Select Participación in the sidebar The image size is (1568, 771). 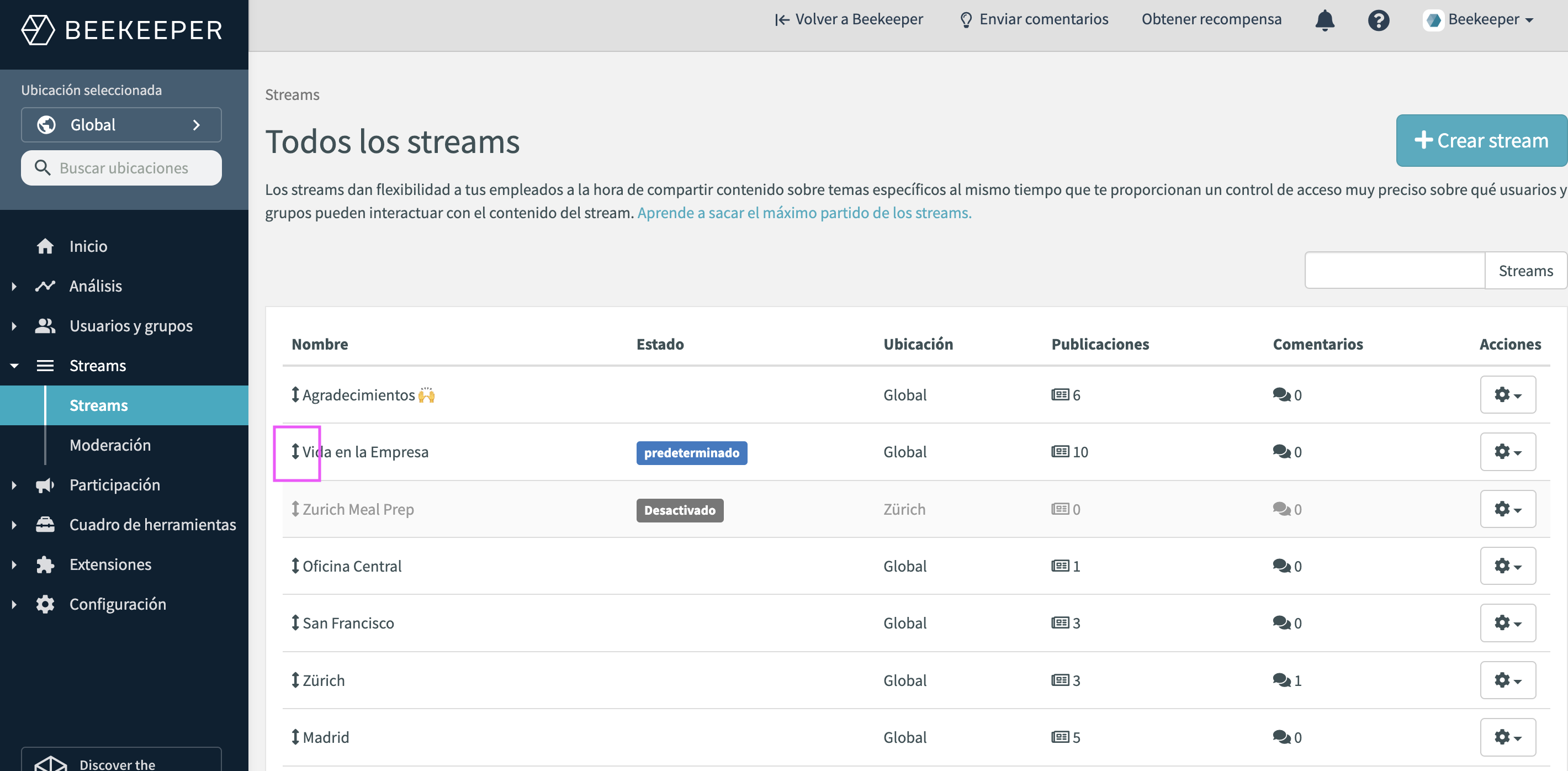point(114,485)
